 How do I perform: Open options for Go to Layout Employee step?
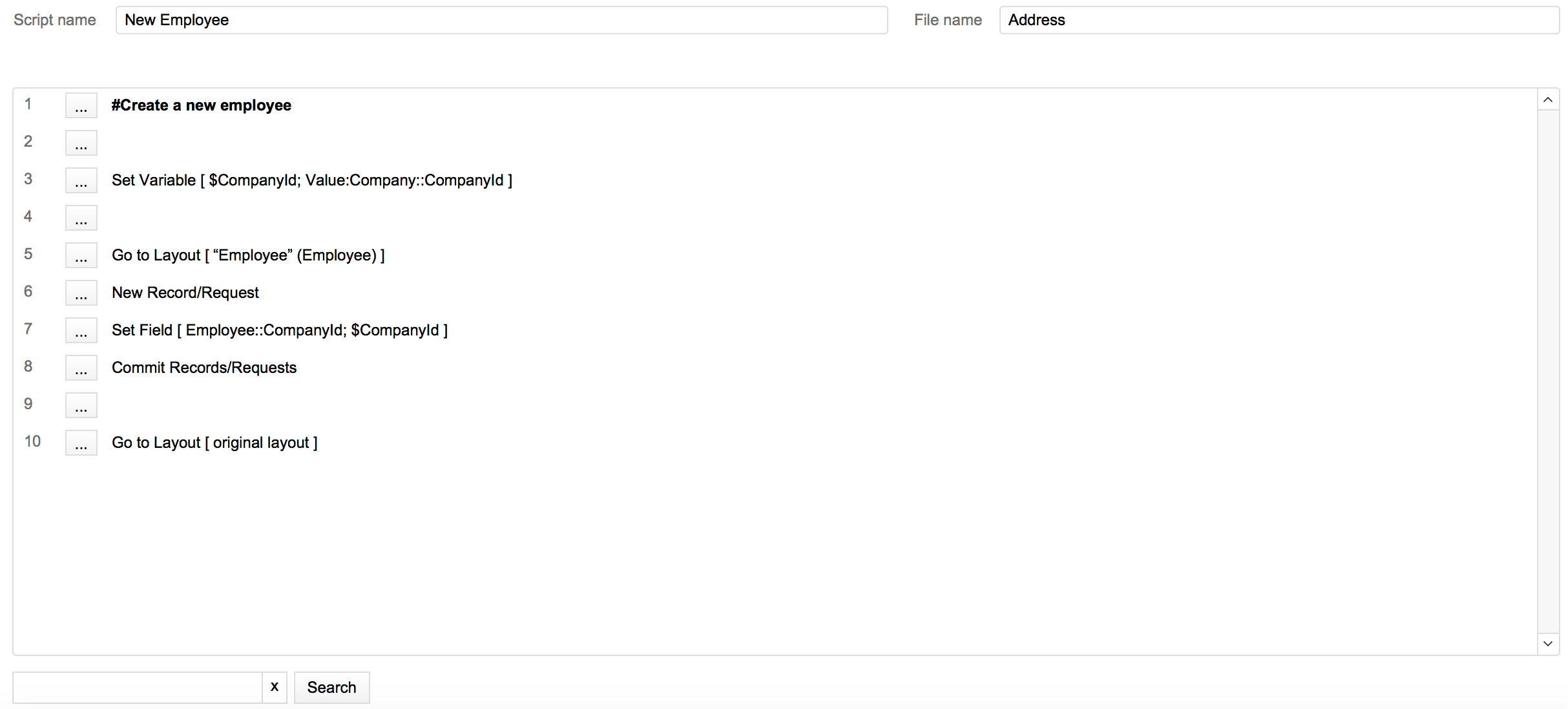(81, 256)
